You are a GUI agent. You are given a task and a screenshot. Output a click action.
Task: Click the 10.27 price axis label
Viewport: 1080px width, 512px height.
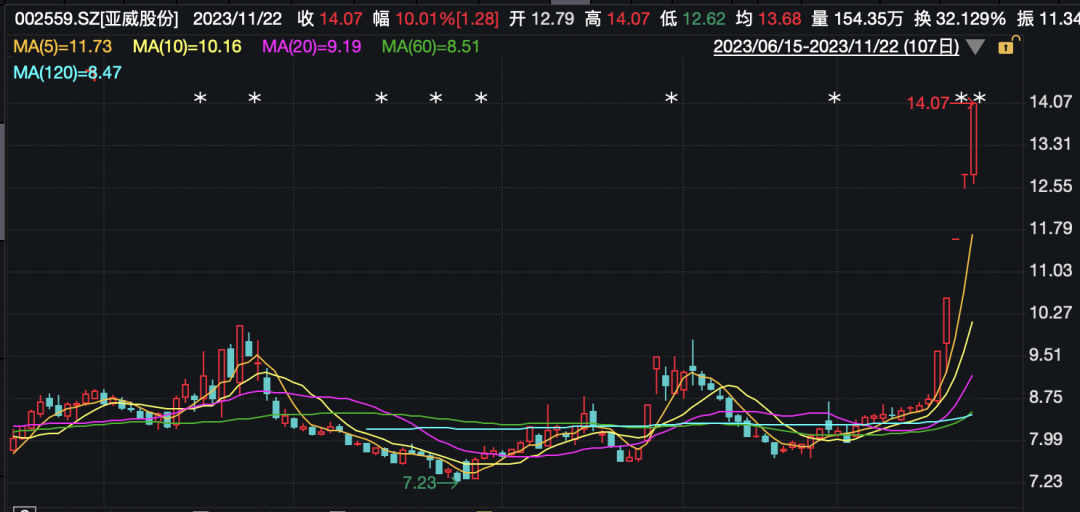coord(1052,313)
